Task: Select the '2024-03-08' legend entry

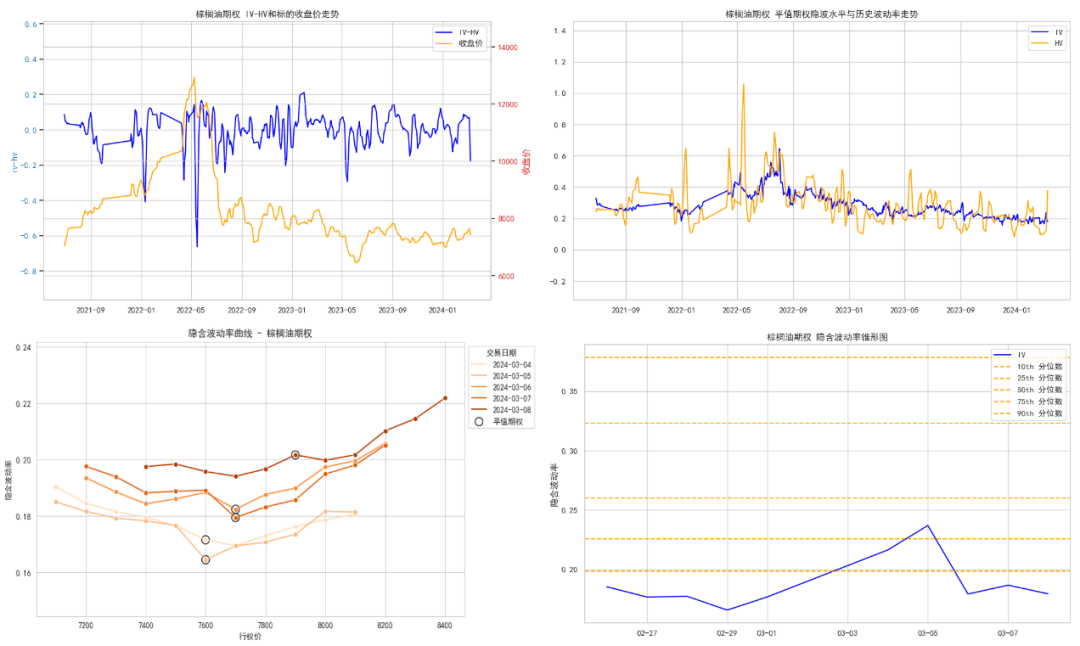Action: [501, 410]
